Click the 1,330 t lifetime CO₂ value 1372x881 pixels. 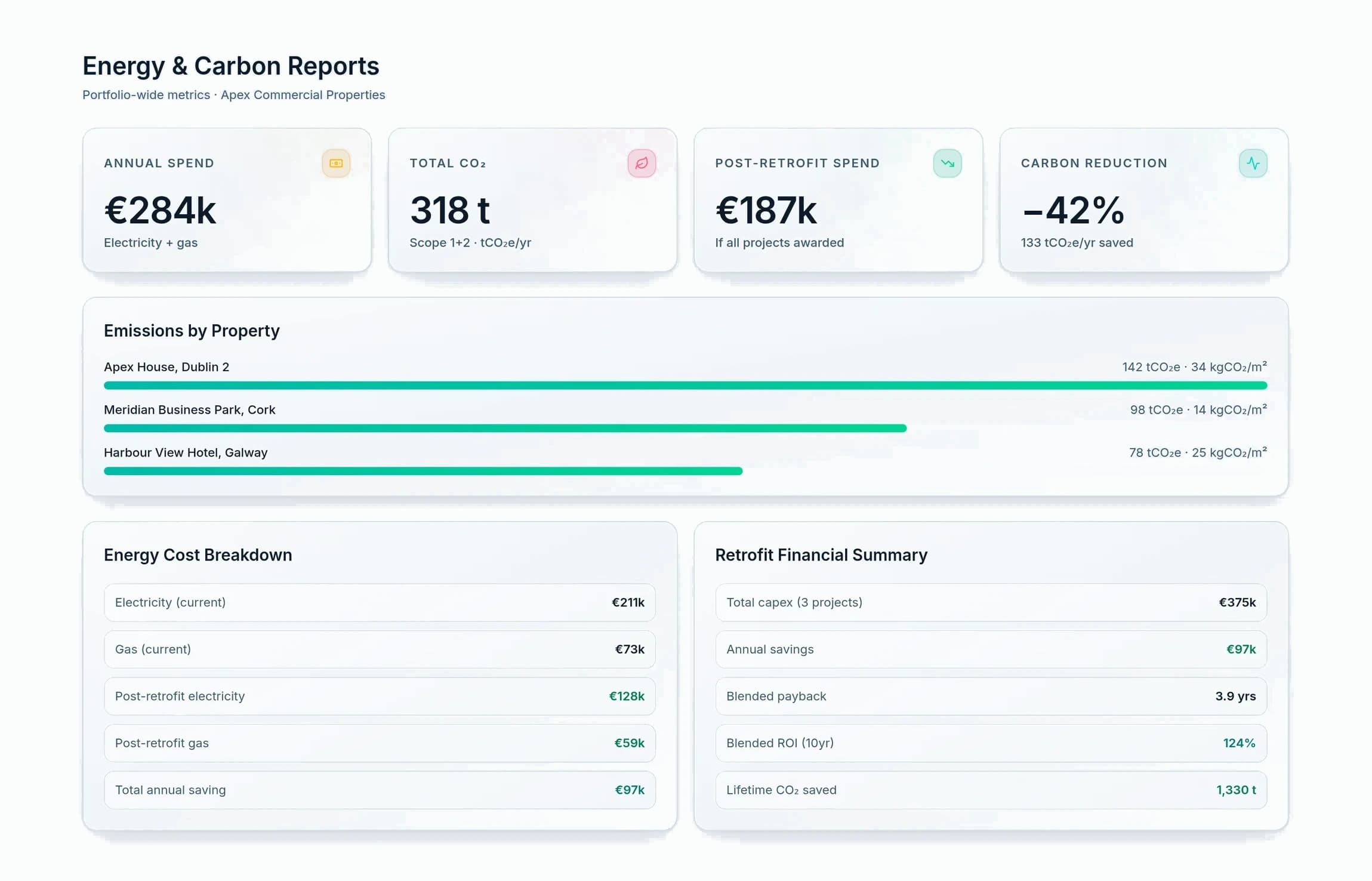point(1236,790)
